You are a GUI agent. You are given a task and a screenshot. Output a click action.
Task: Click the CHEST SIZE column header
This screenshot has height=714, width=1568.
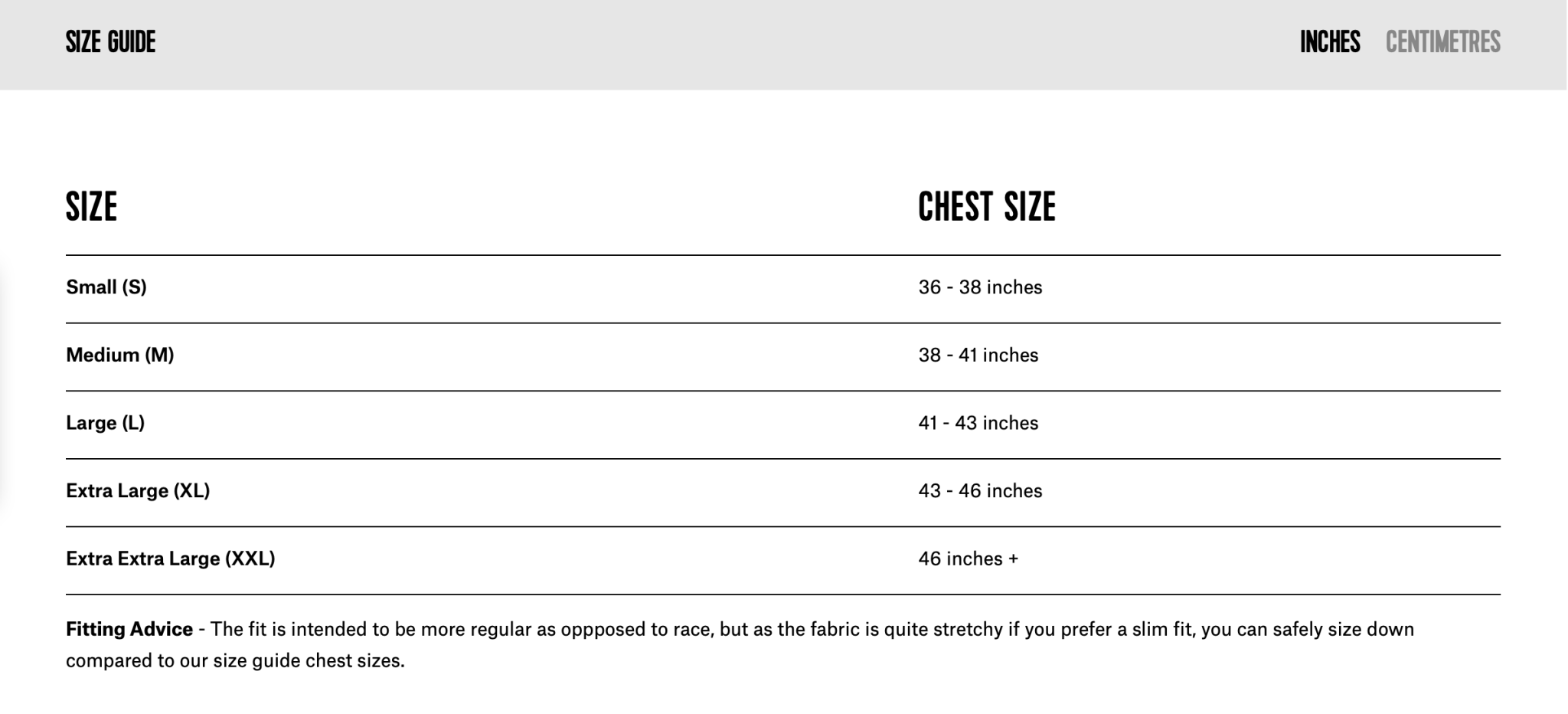pyautogui.click(x=986, y=207)
